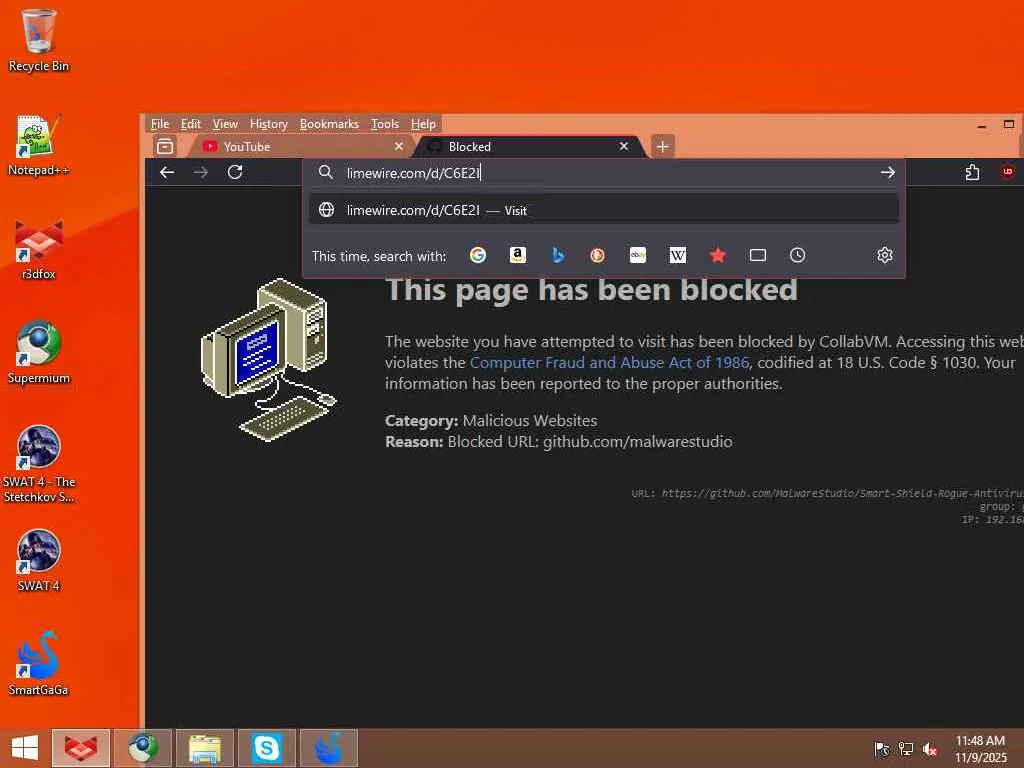Open the Extensions puzzle icon
The width and height of the screenshot is (1024, 768).
pyautogui.click(x=972, y=172)
